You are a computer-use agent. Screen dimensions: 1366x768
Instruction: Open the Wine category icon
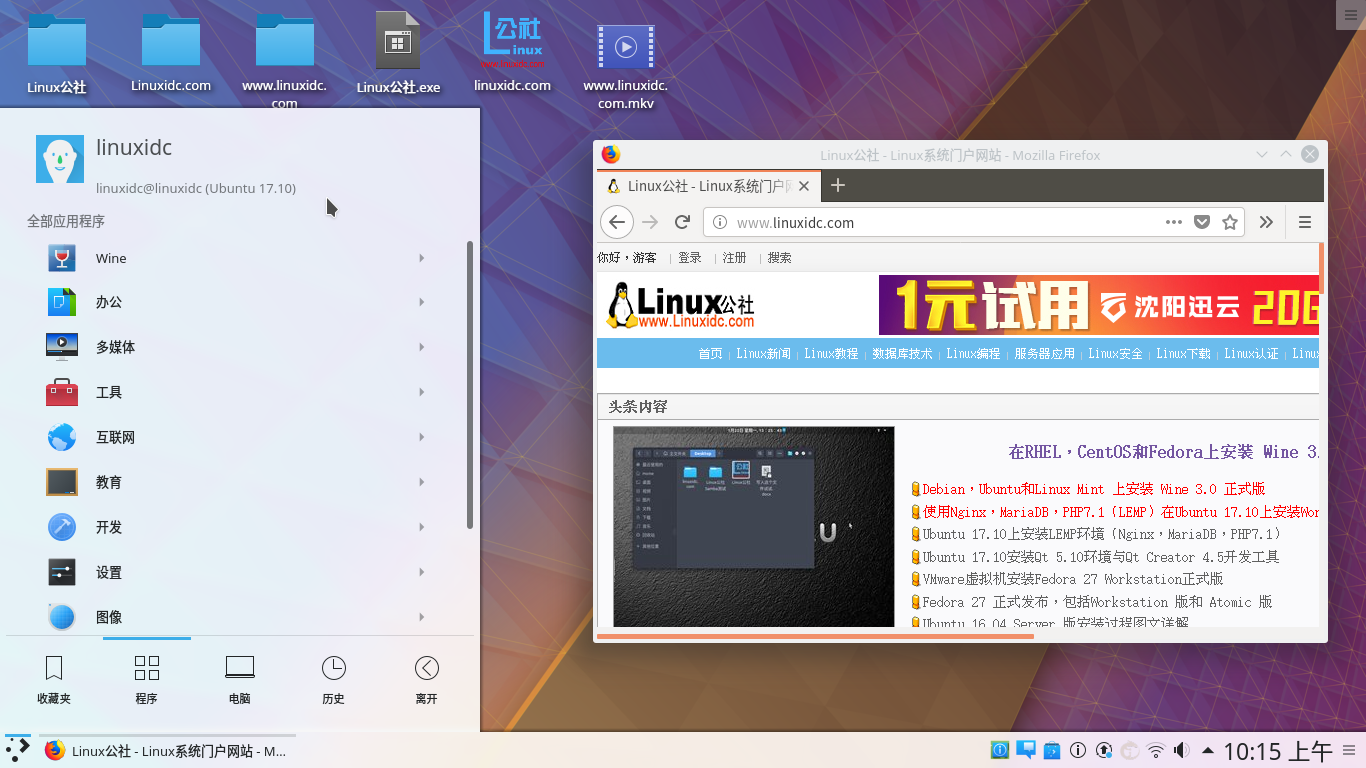click(62, 258)
